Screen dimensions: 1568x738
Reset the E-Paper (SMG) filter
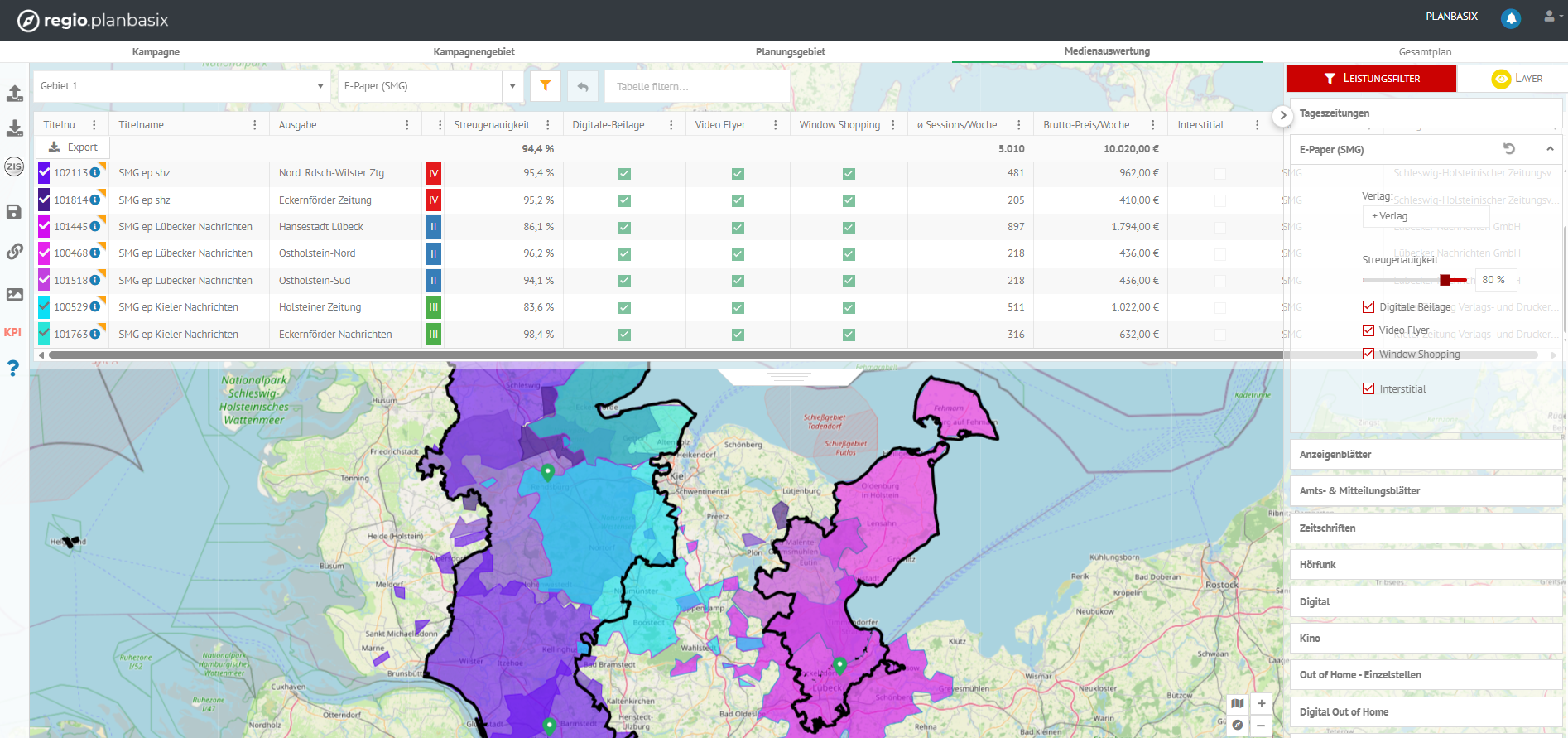tap(1509, 149)
